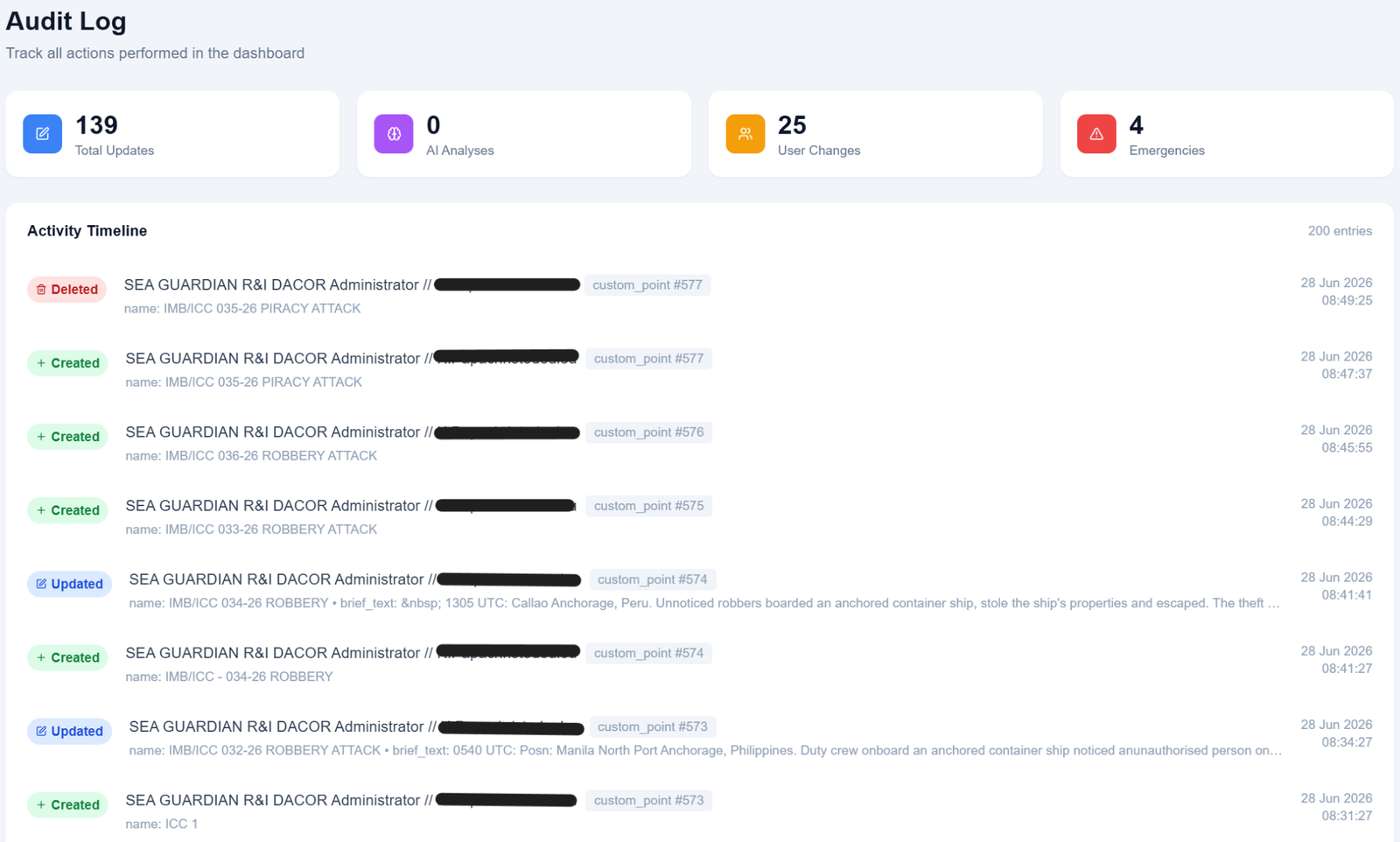The width and height of the screenshot is (1400, 842).
Task: Click custom_point #577 tag in Deleted row
Action: 647,285
